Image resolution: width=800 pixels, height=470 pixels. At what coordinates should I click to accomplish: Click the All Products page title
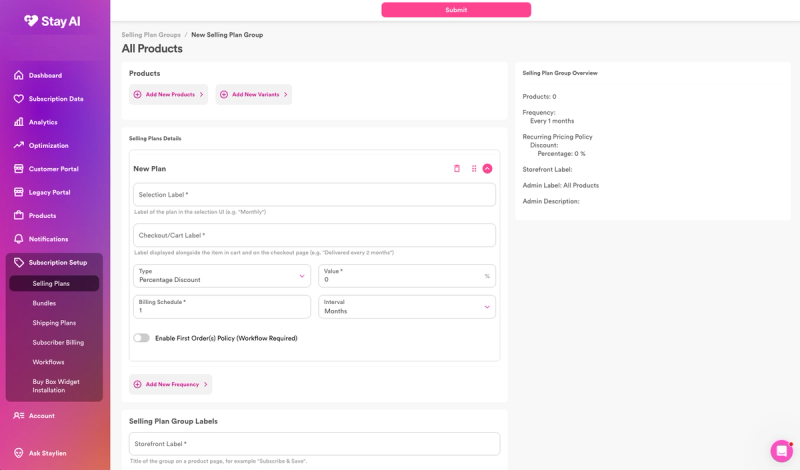click(x=152, y=48)
